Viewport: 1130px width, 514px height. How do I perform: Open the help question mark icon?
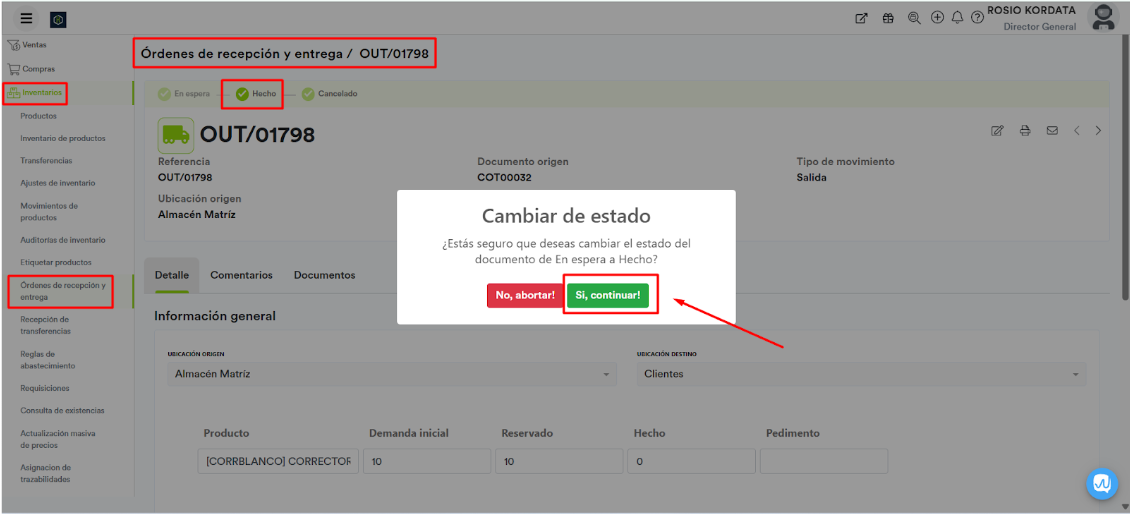point(977,18)
